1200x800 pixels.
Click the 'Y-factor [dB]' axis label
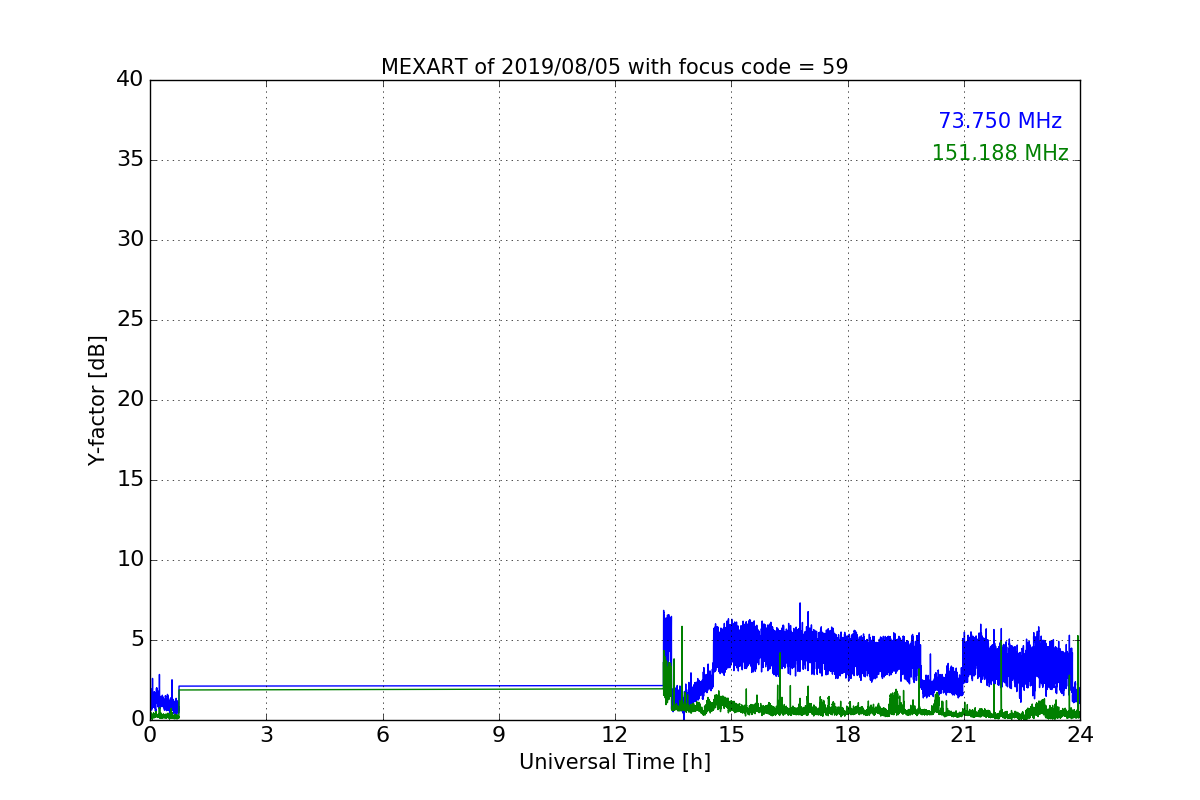click(97, 400)
